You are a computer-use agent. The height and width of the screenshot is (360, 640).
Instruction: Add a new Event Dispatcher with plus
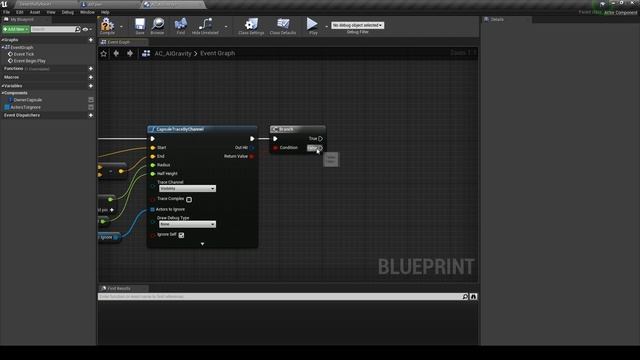(91, 115)
